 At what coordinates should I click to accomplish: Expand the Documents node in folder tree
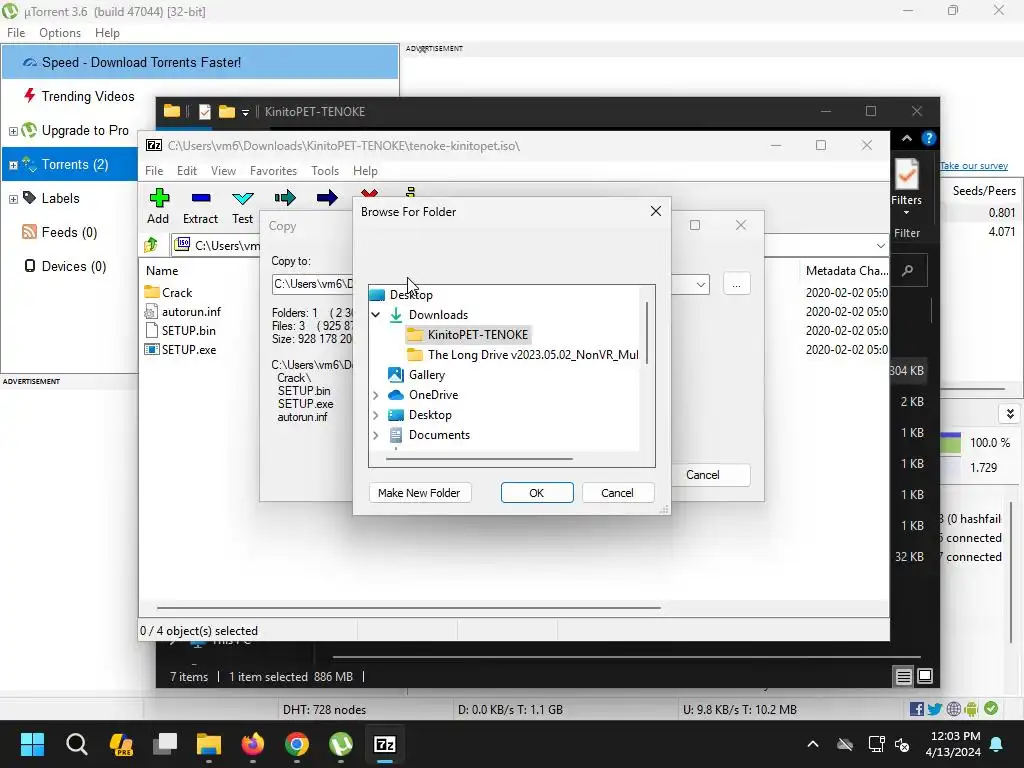(376, 435)
